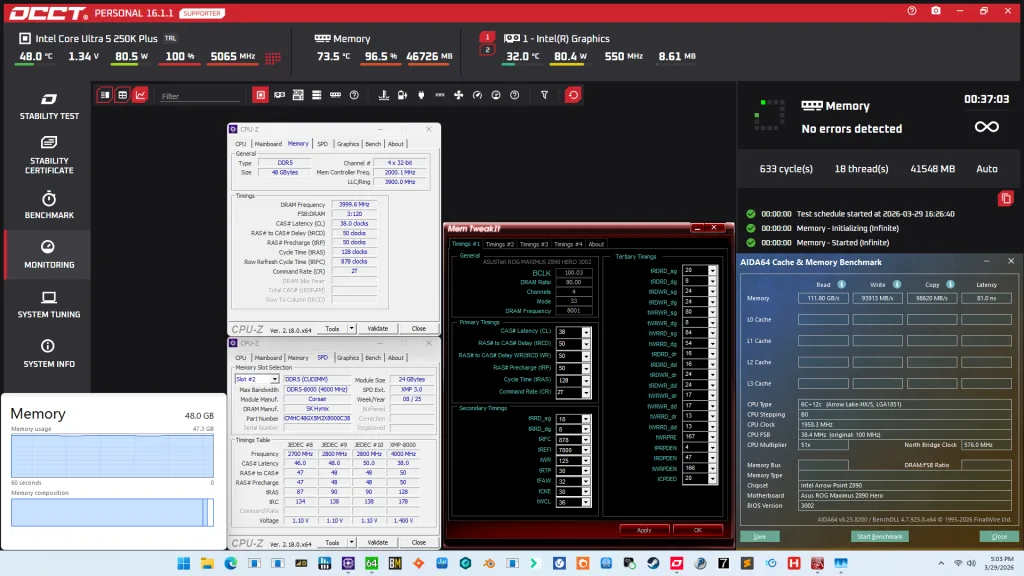This screenshot has height=576, width=1024.
Task: Open the Stability Test section in sidebar
Action: pyautogui.click(x=49, y=106)
